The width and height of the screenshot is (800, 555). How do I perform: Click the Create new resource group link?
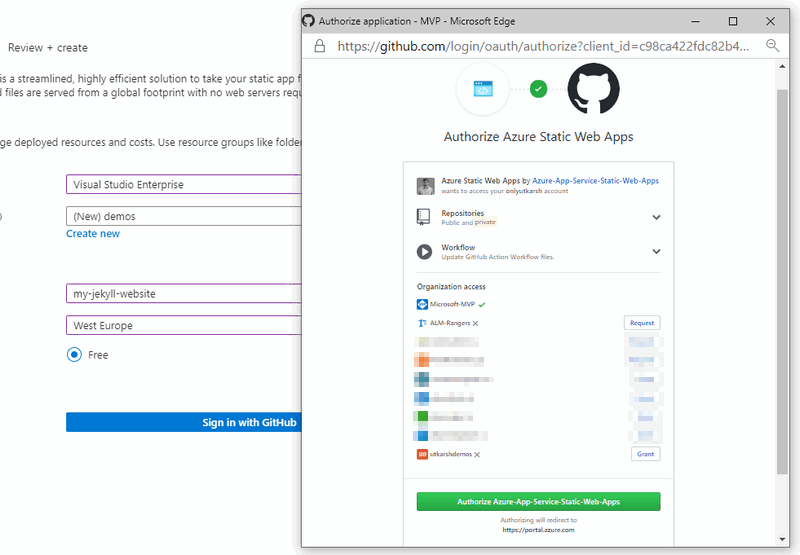93,234
